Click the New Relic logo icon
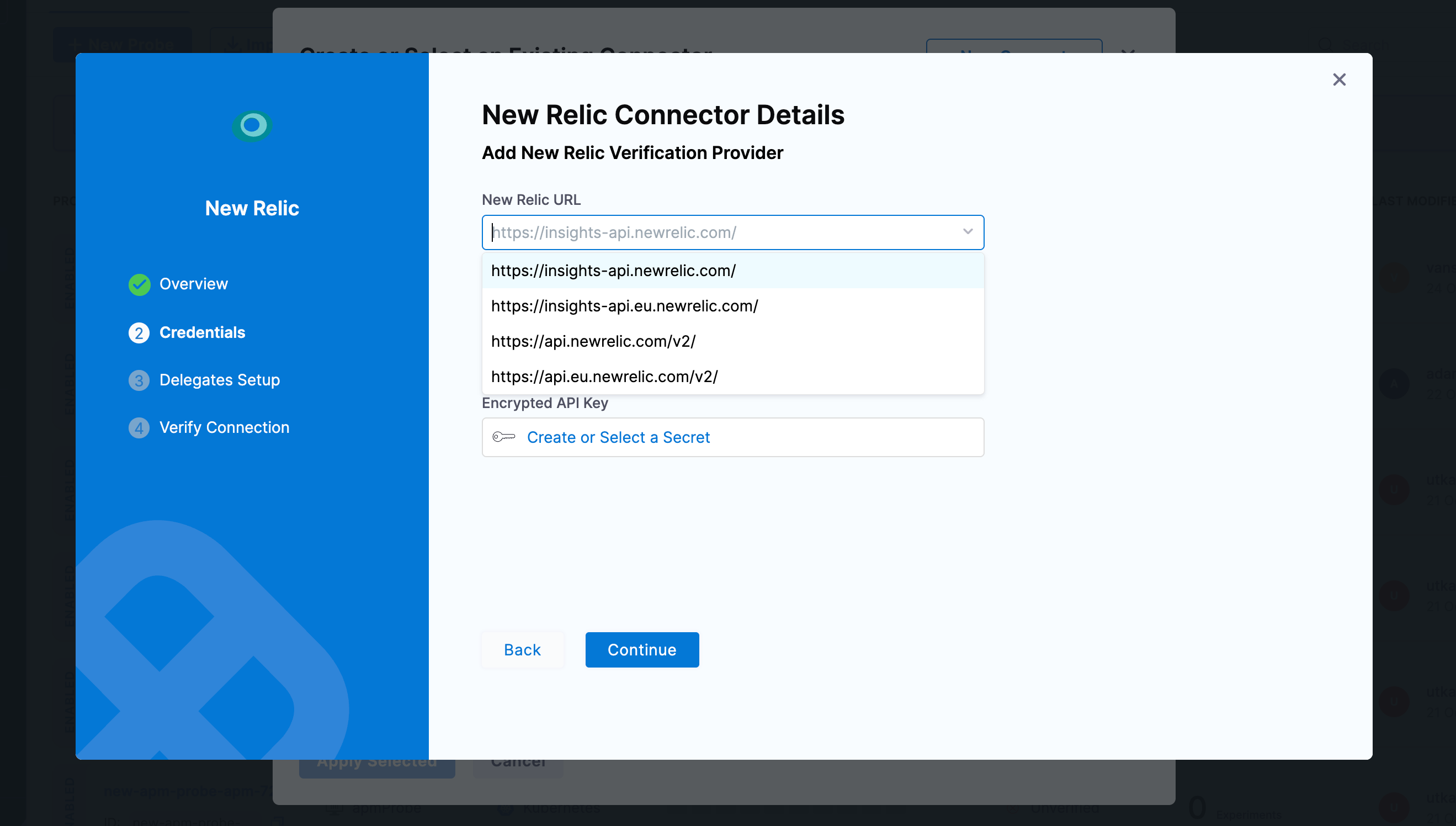This screenshot has height=826, width=1456. click(251, 126)
